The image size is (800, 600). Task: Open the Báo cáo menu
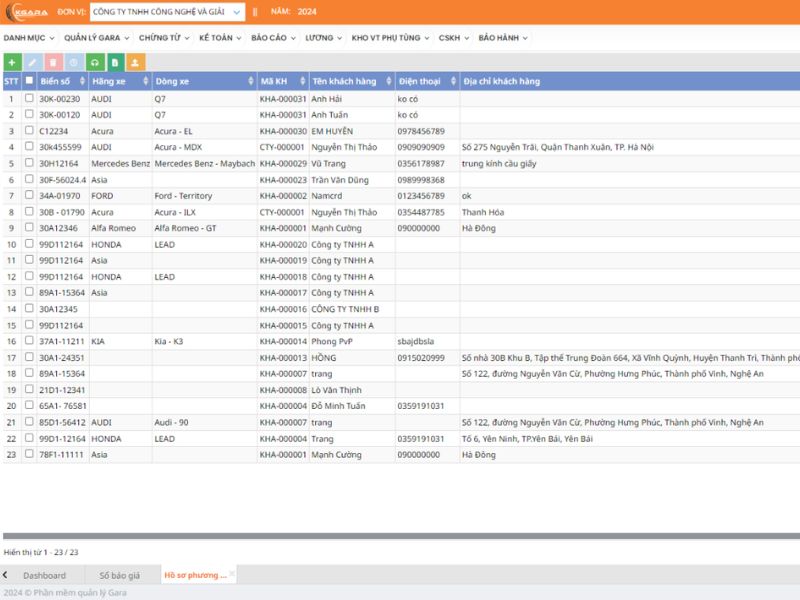(271, 38)
